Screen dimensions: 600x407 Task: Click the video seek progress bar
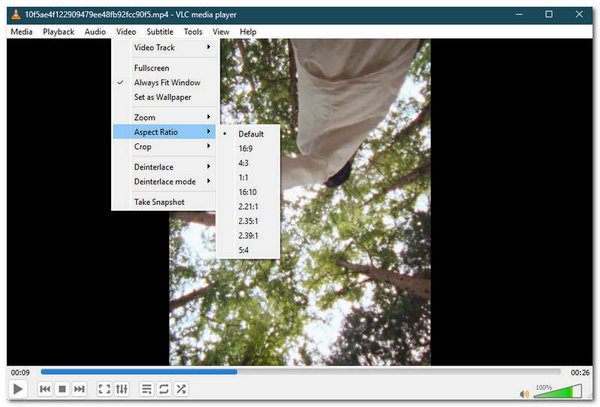300,371
